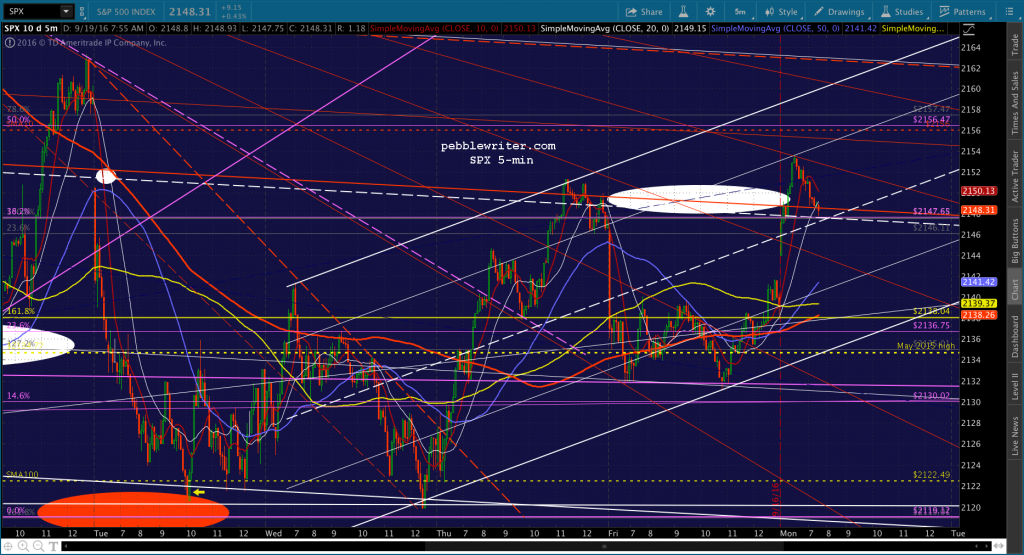Click the red 2150.13 price bubble on axis
The image size is (1024, 555).
point(978,191)
